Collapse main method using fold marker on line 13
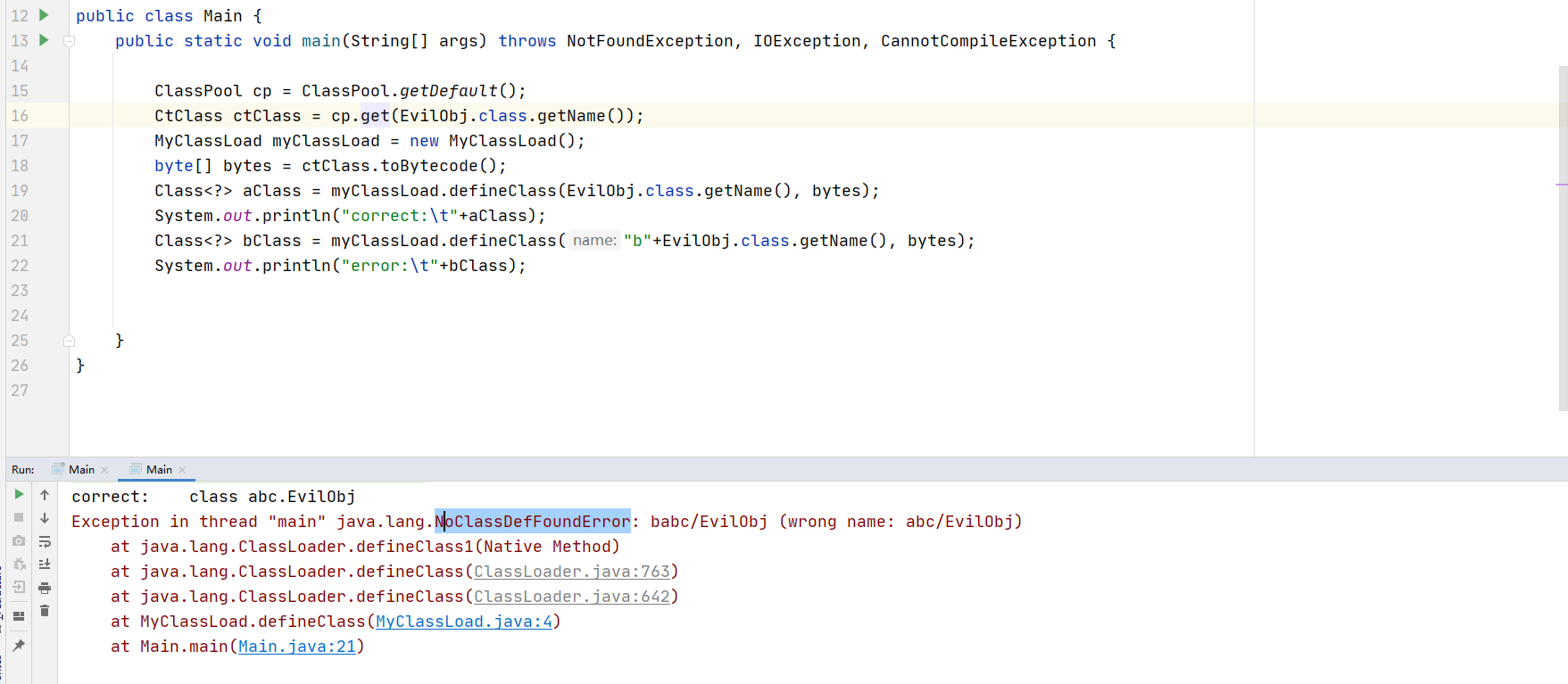The width and height of the screenshot is (1568, 684). pyautogui.click(x=69, y=41)
